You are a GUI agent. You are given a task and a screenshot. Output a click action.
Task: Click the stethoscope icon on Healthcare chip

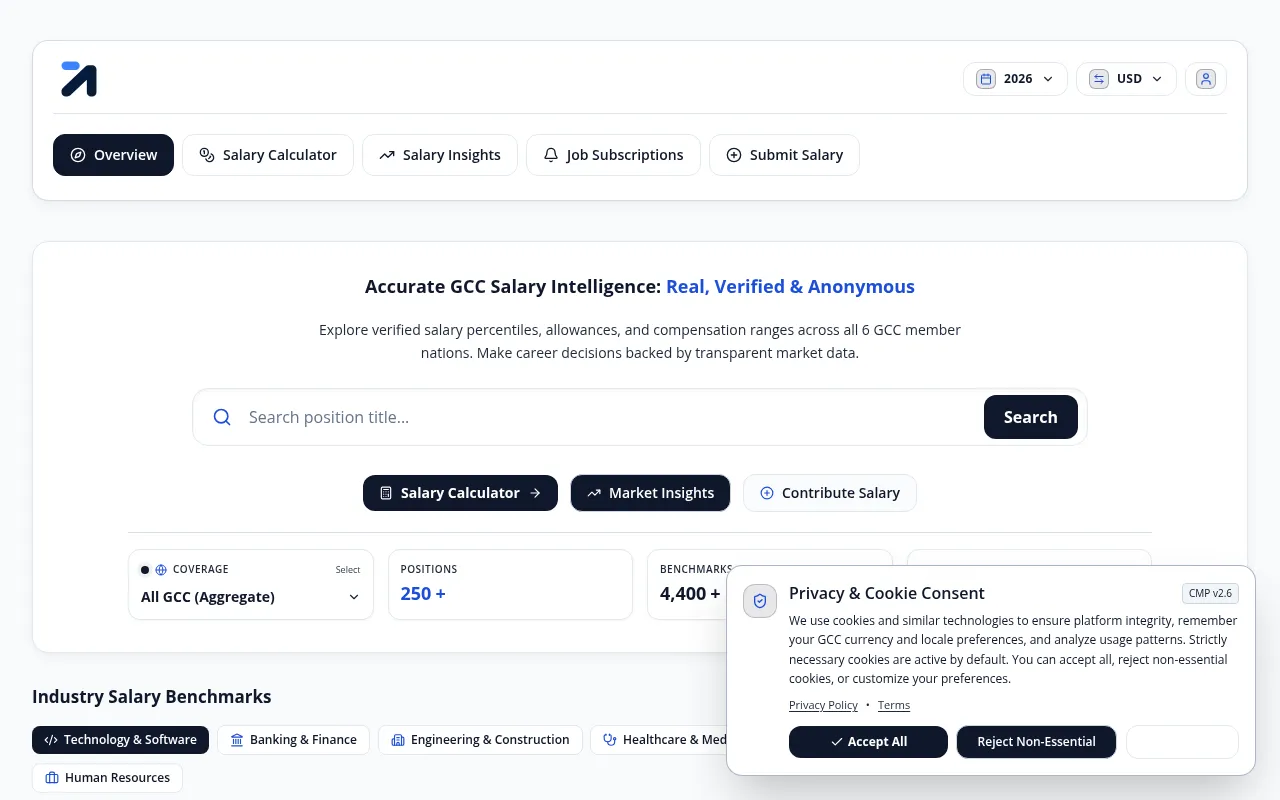point(610,740)
